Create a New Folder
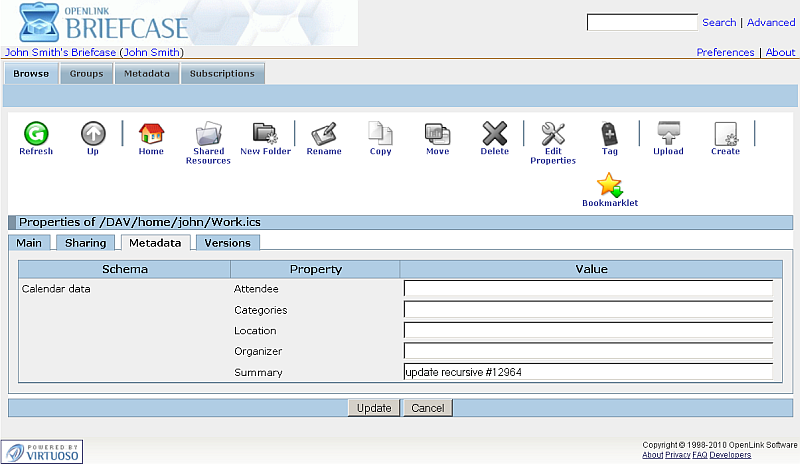Screen dimensions: 800x469 pyautogui.click(x=265, y=133)
